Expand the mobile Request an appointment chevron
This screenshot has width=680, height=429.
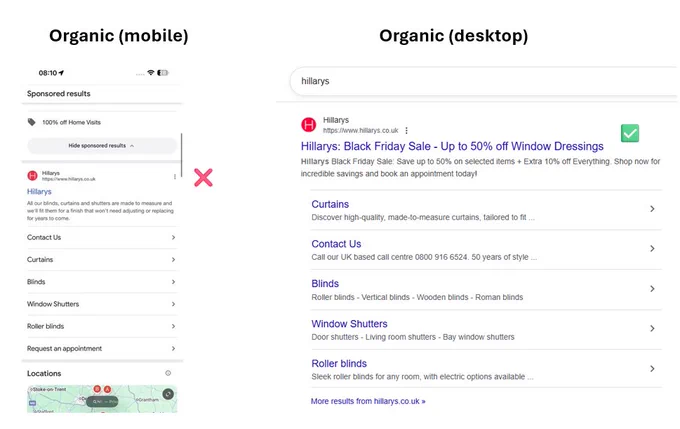click(x=173, y=348)
